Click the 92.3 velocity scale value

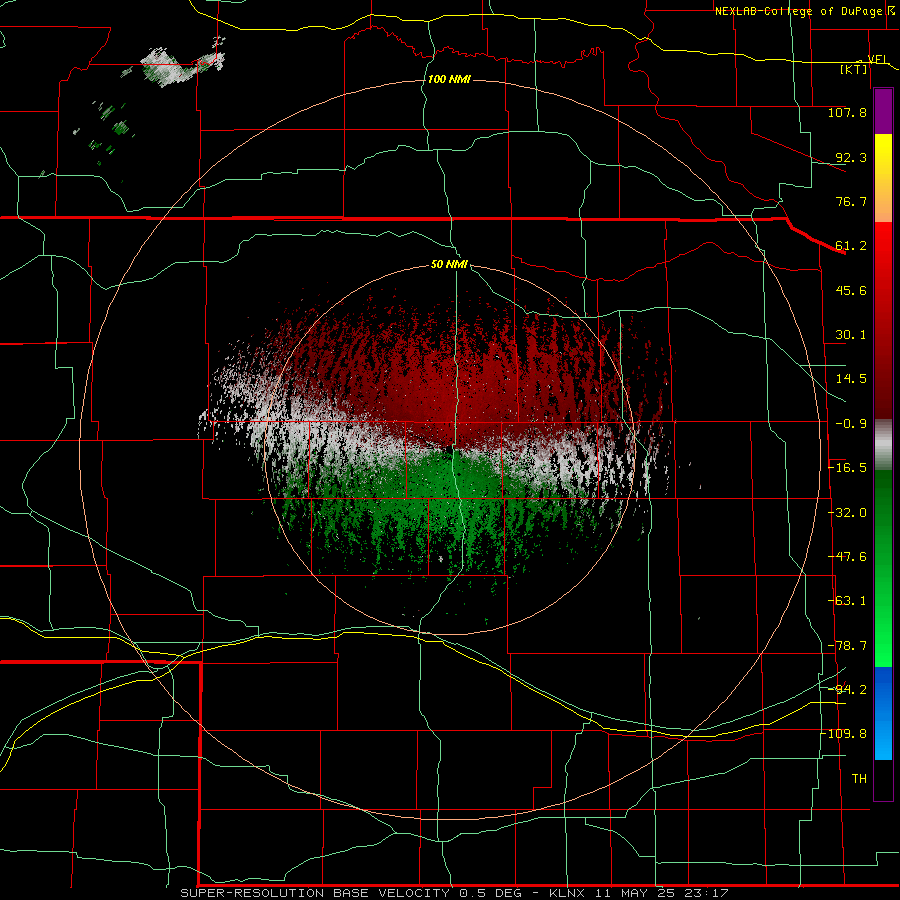[851, 157]
